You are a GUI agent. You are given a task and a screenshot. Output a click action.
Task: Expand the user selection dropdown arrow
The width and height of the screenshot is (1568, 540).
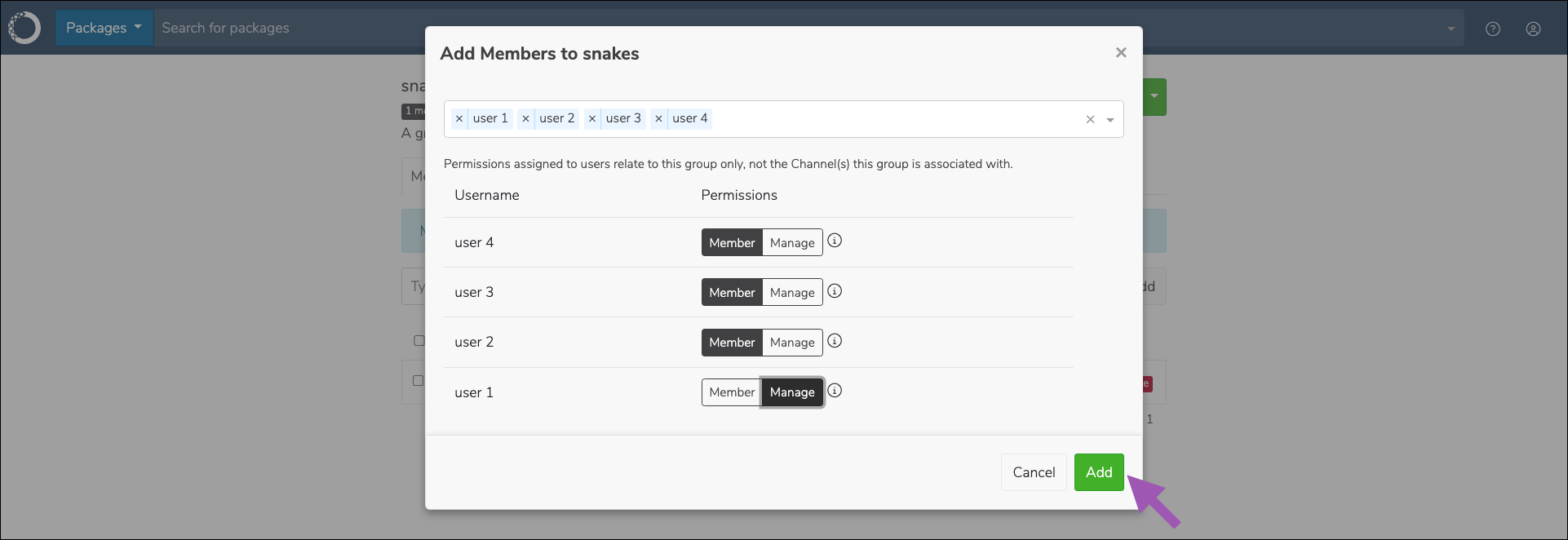(1110, 120)
